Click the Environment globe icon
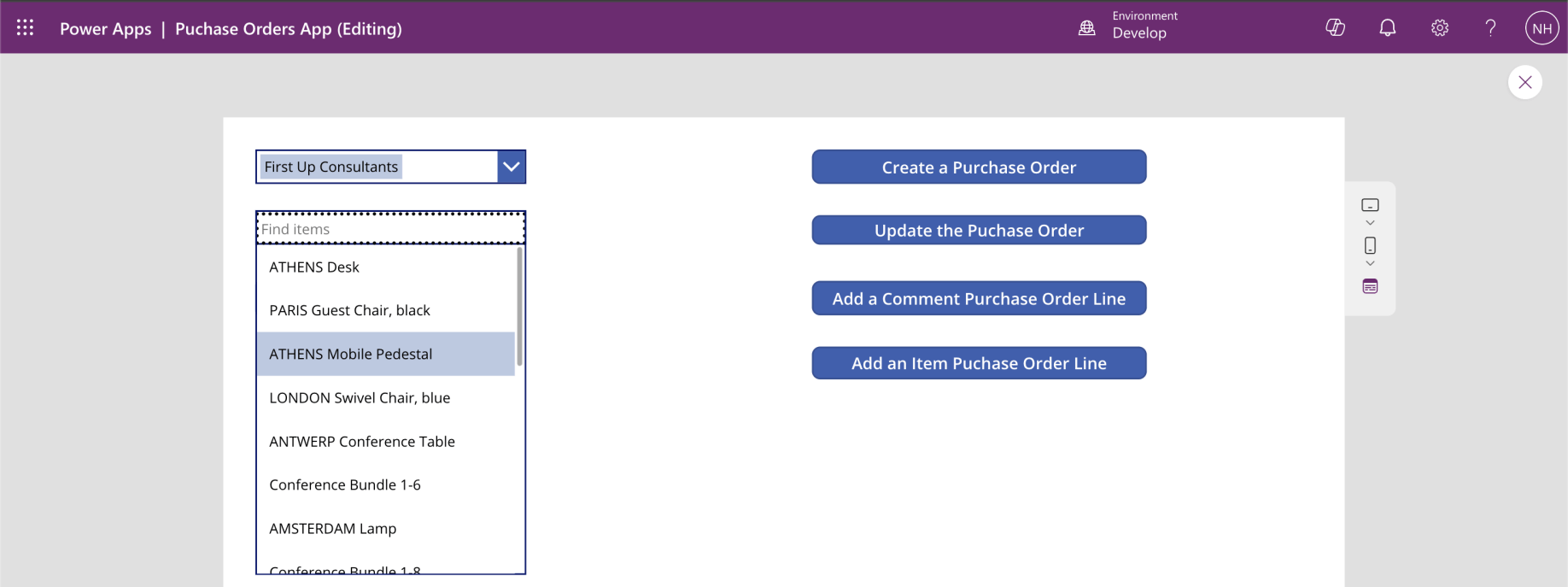 1086,28
